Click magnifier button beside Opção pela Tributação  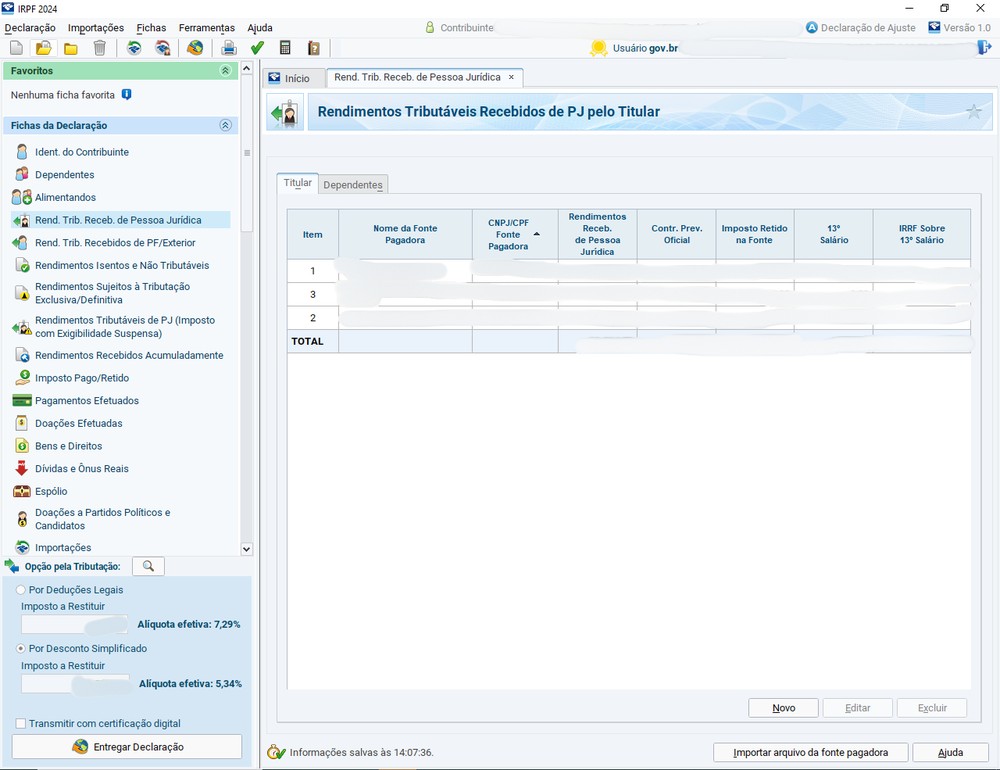pos(148,566)
